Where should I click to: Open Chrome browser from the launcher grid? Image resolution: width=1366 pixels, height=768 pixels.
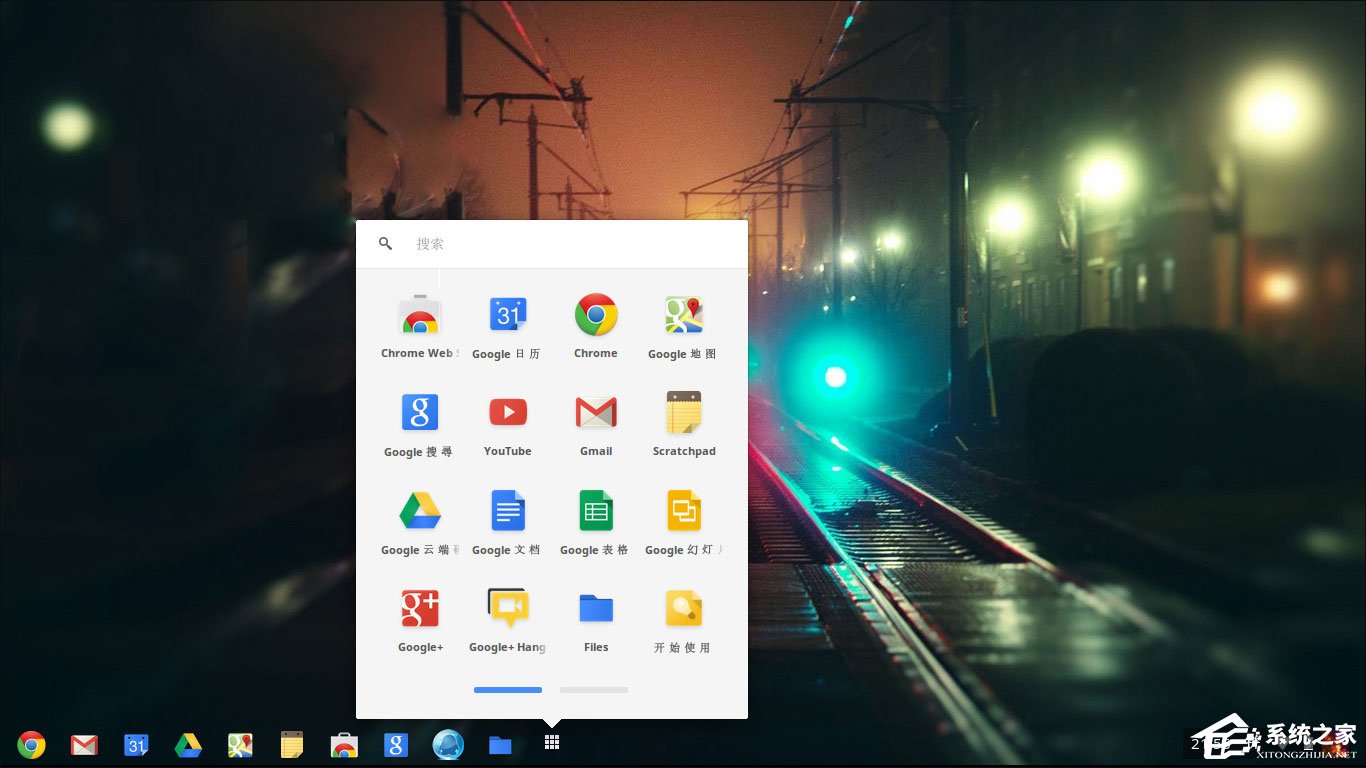[x=595, y=314]
